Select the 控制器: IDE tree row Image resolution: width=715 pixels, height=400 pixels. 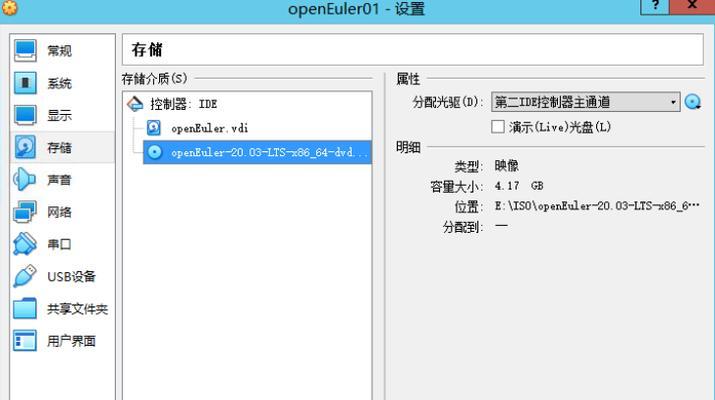249,104
